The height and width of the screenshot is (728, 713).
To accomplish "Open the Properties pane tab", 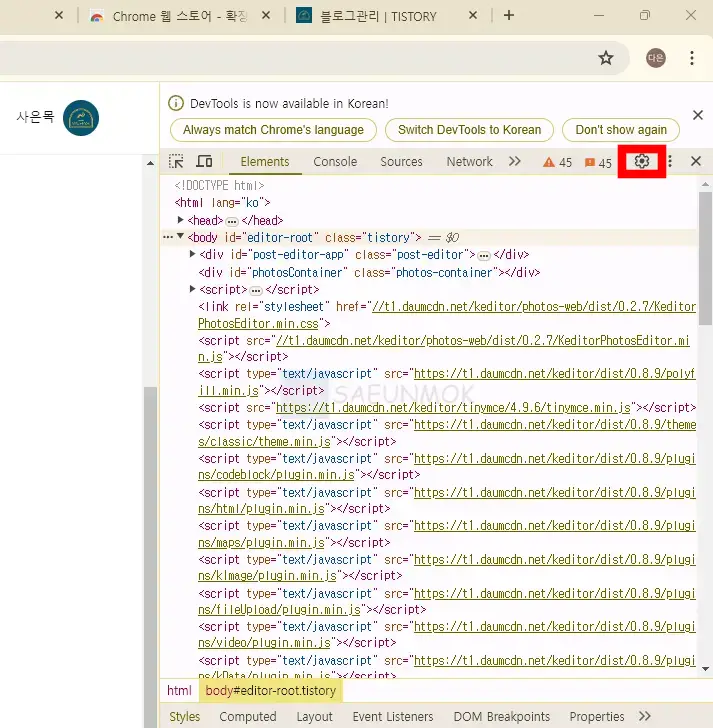I will pos(596,717).
